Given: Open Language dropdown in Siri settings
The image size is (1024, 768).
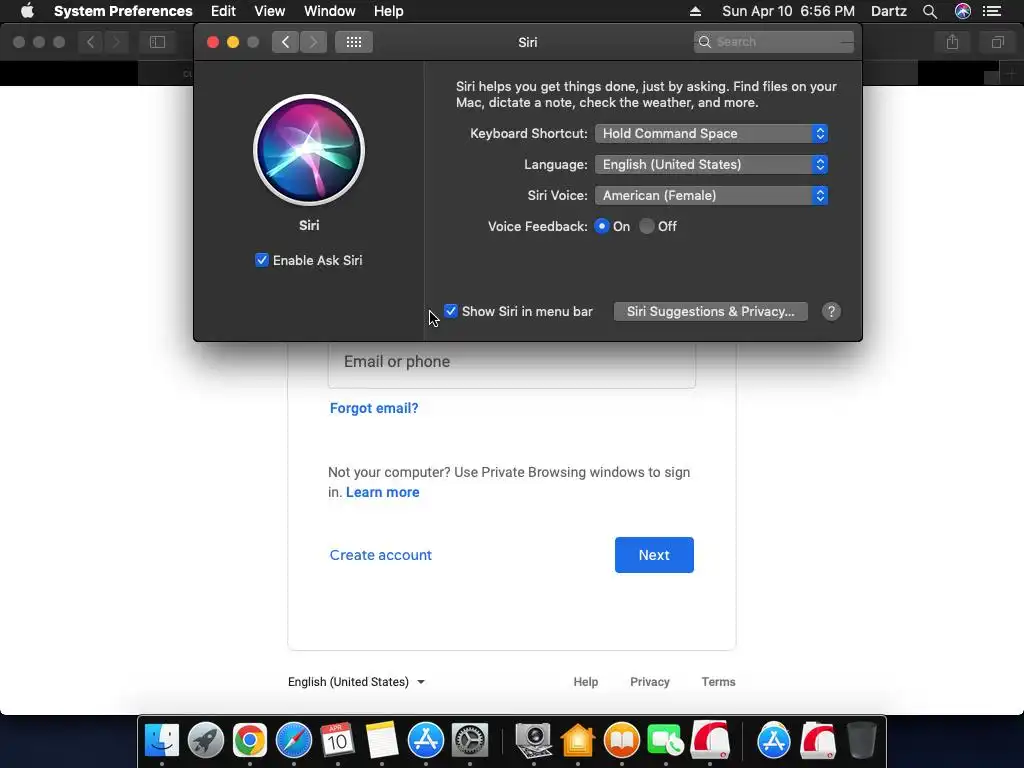Looking at the screenshot, I should click(711, 165).
